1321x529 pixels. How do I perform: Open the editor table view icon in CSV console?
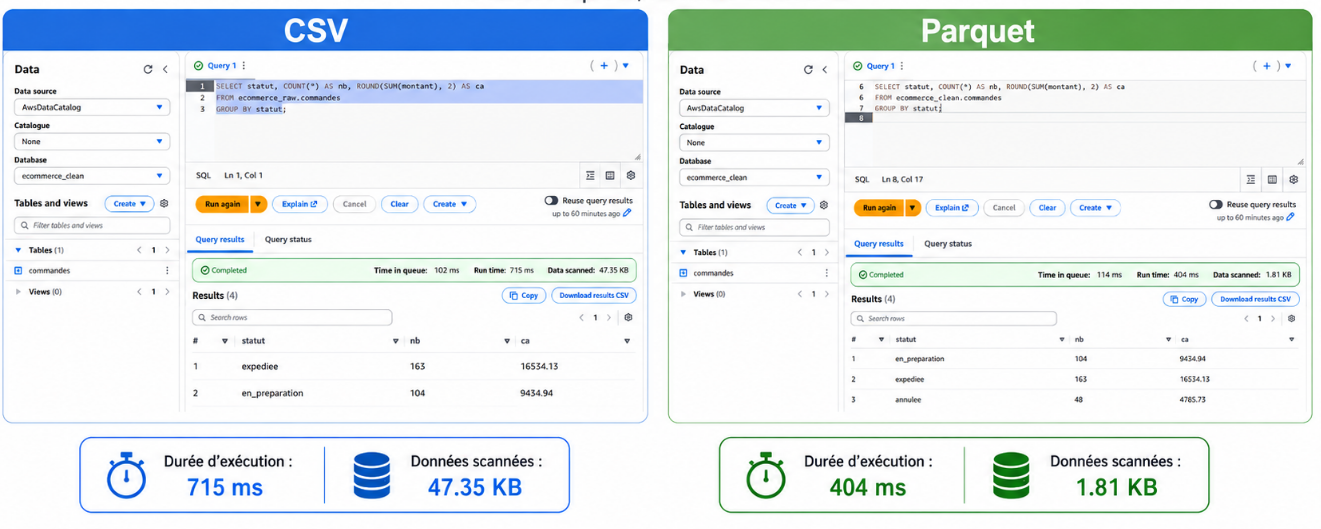coord(610,175)
